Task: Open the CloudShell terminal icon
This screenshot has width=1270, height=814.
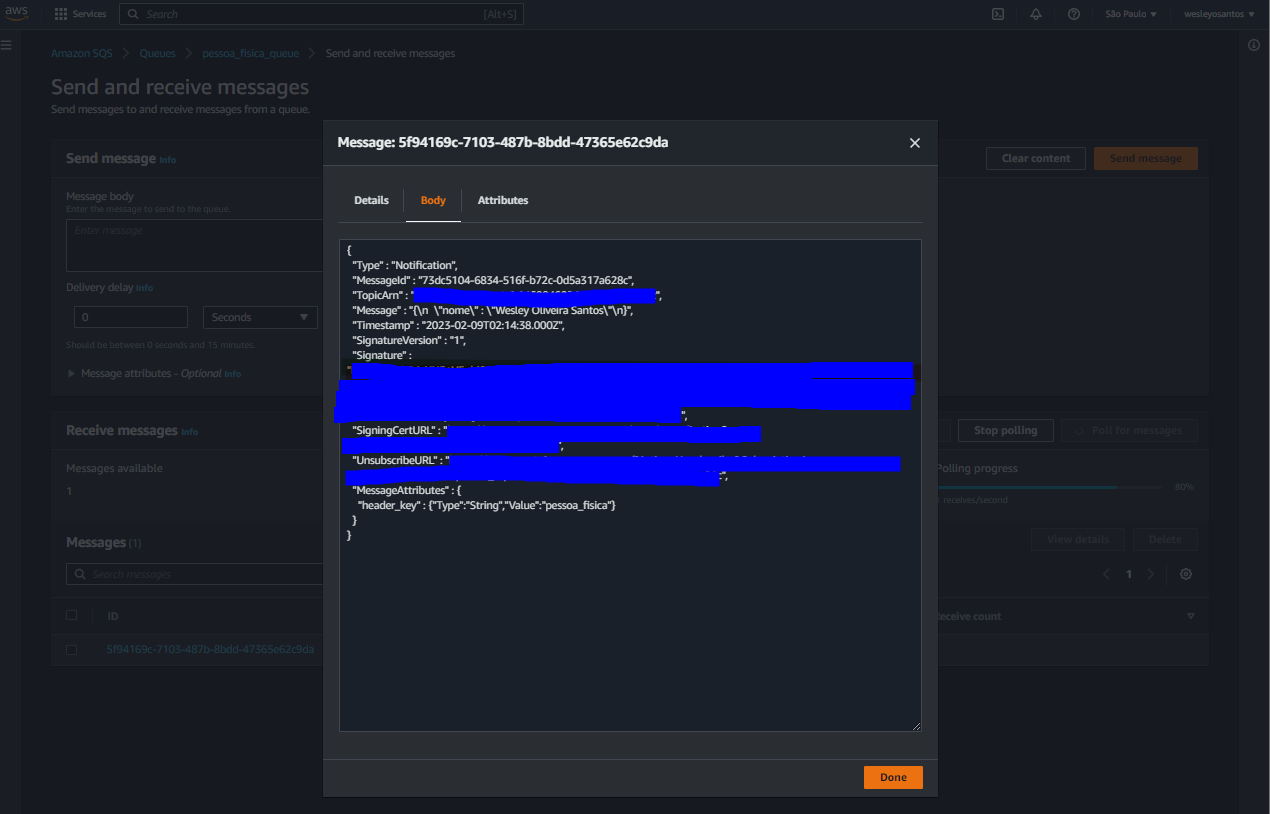Action: (x=997, y=14)
